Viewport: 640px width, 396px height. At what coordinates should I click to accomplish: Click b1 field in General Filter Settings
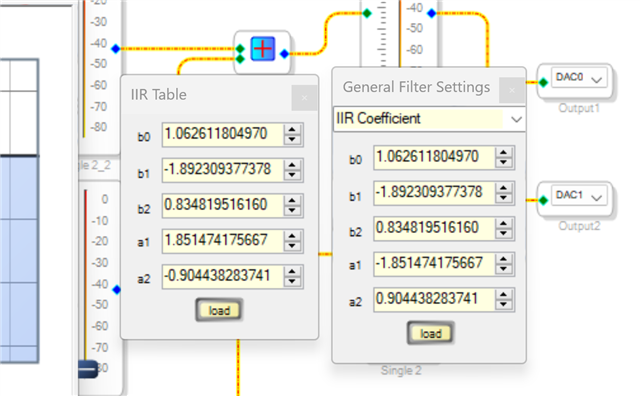(x=434, y=193)
